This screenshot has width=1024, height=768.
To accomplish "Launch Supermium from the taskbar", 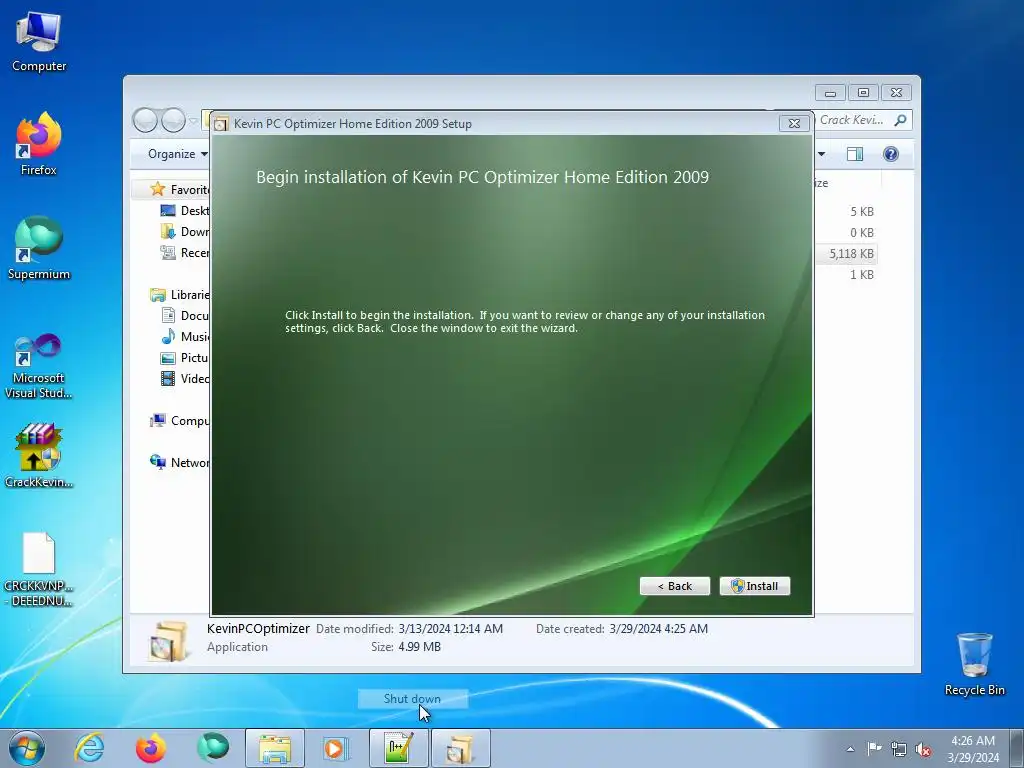I will pyautogui.click(x=213, y=748).
